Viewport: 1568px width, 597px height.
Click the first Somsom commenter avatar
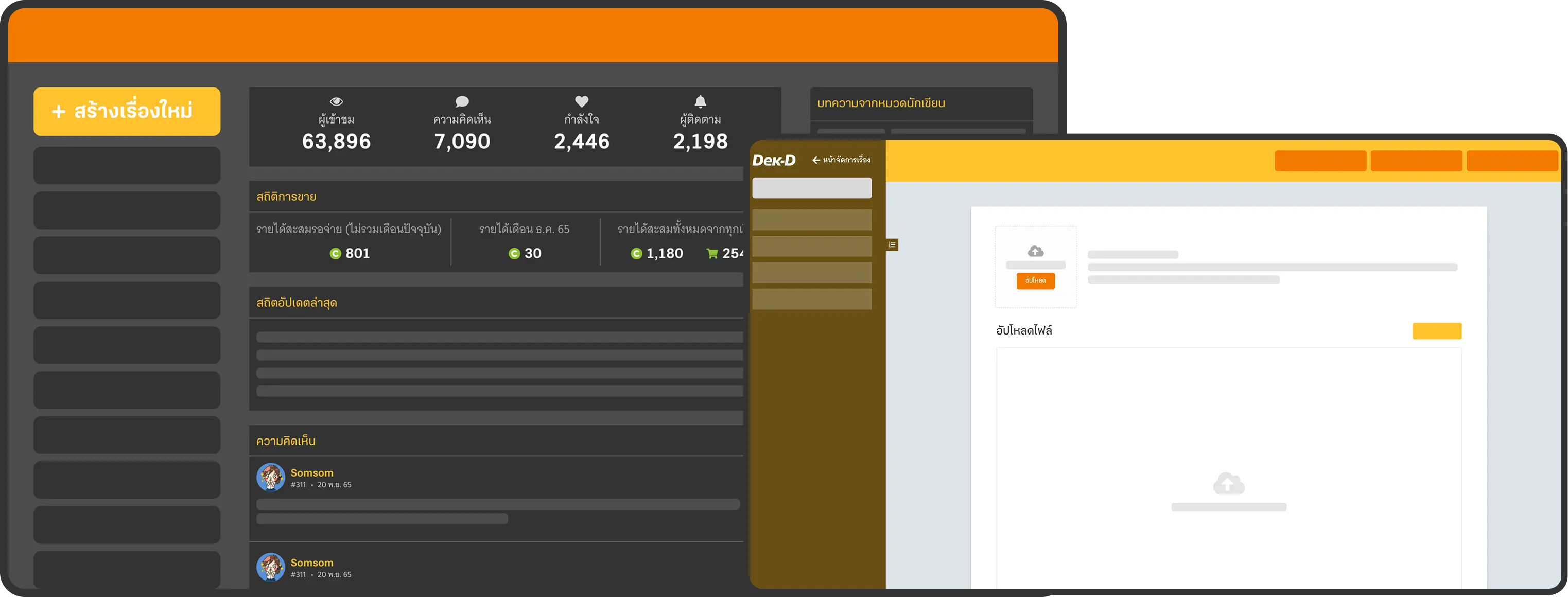coord(271,477)
